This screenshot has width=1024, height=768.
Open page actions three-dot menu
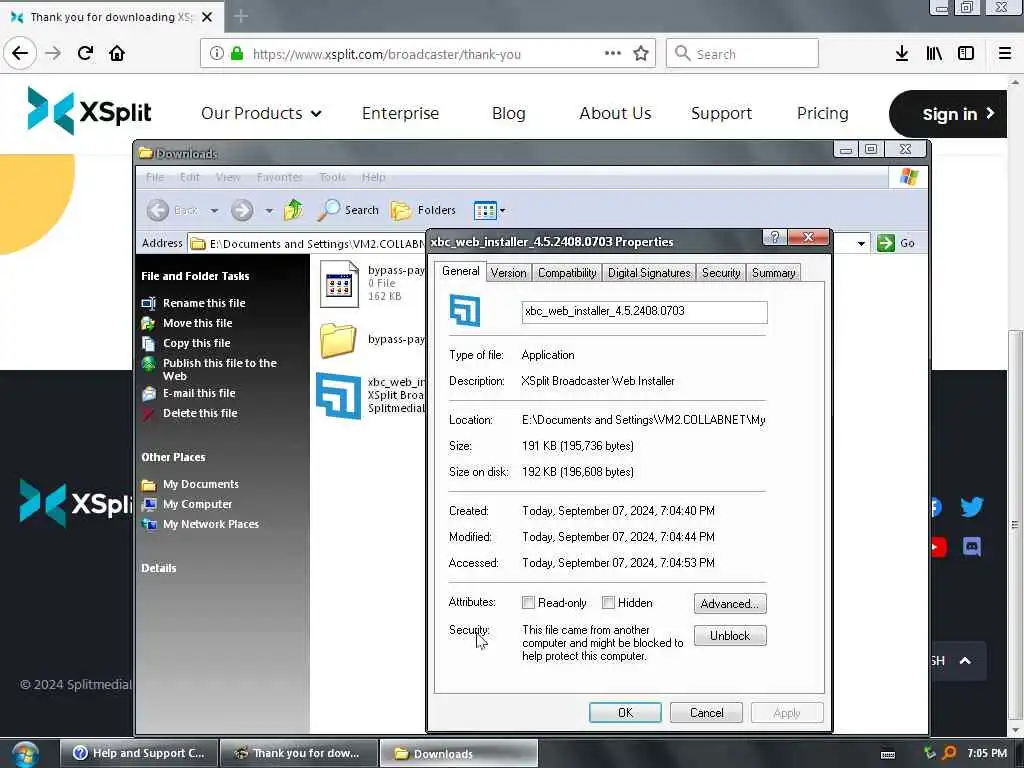pyautogui.click(x=613, y=54)
